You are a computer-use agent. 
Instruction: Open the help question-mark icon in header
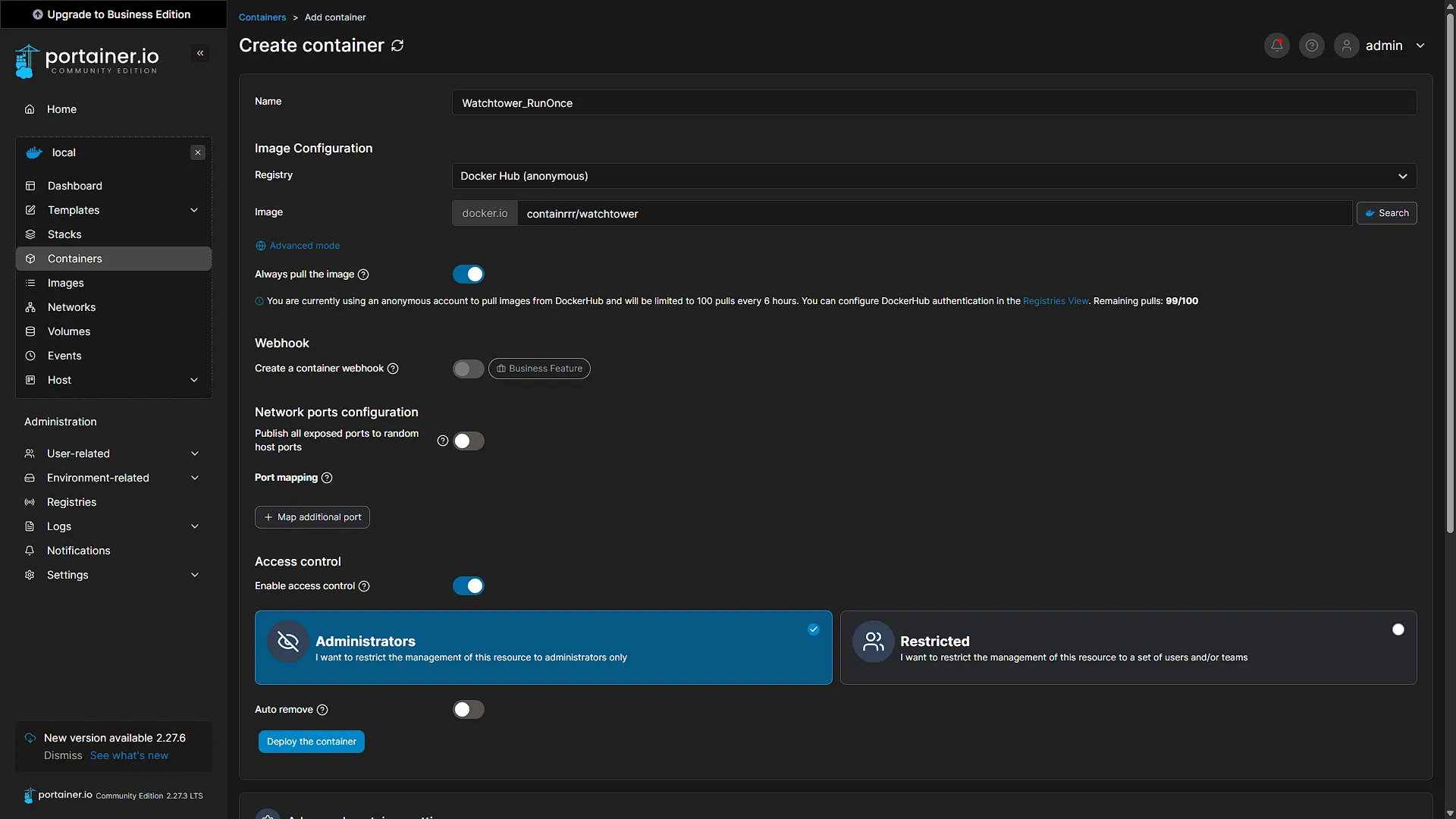tap(1312, 45)
